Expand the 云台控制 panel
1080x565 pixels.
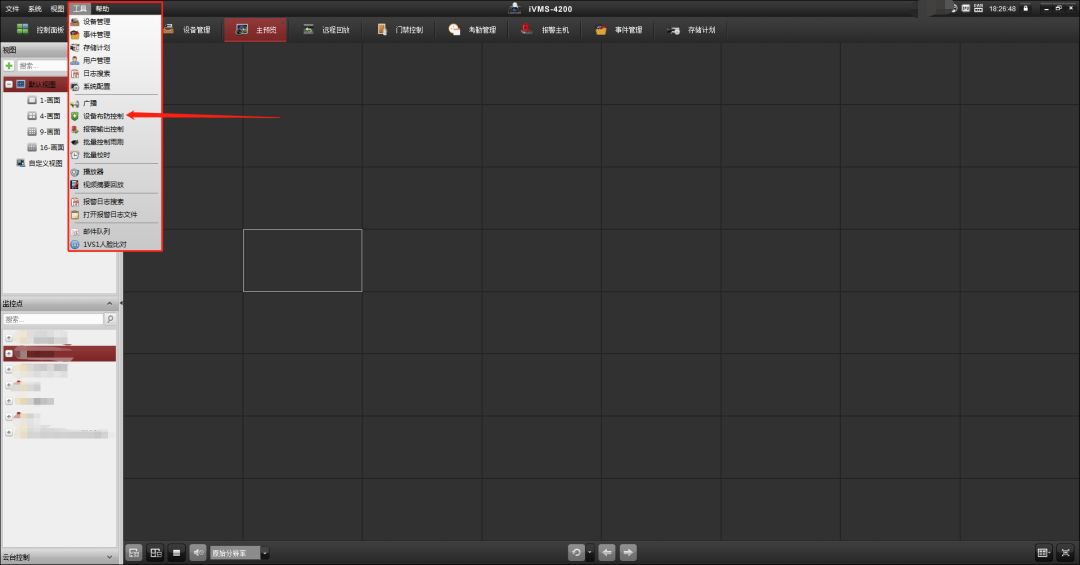pos(109,557)
